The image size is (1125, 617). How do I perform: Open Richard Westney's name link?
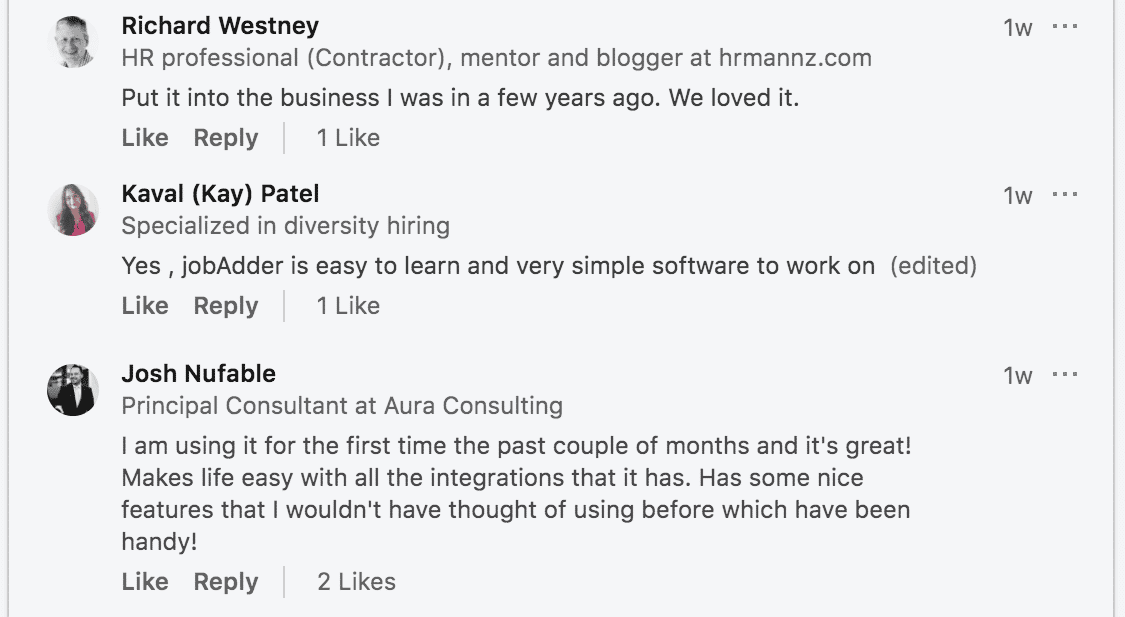pyautogui.click(x=220, y=25)
